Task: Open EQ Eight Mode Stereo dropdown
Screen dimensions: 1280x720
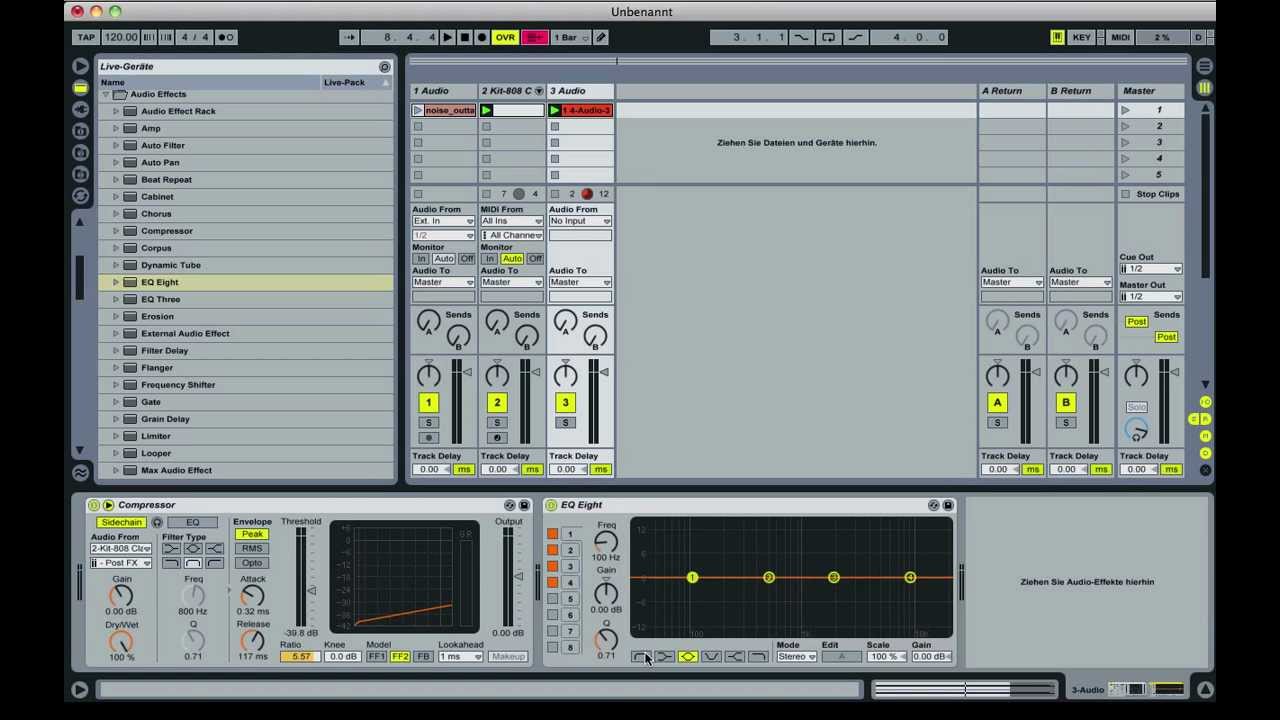Action: (x=796, y=656)
